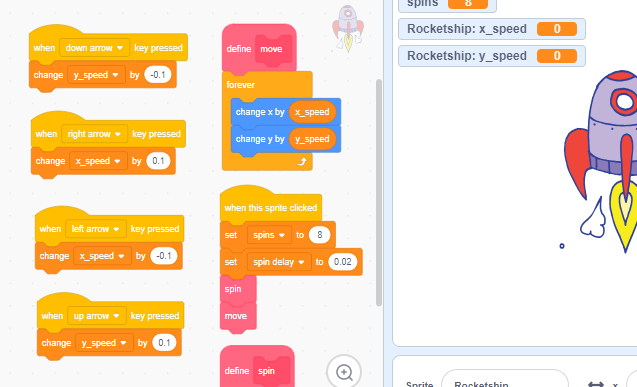Click the Sprite name field showing Rocketship
This screenshot has width=637, height=387.
[505, 380]
